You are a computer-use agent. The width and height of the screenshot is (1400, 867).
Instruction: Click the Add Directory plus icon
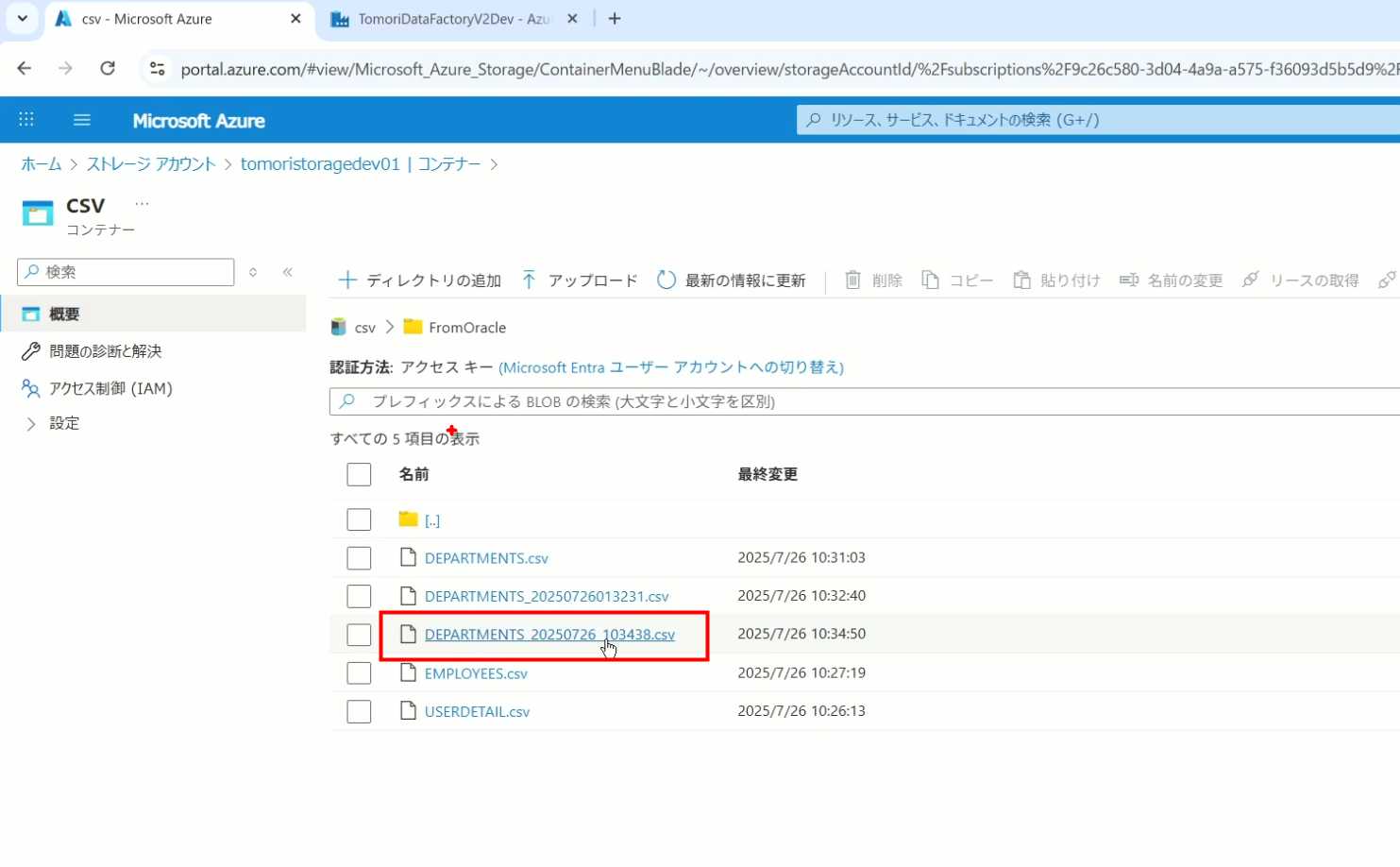[347, 280]
